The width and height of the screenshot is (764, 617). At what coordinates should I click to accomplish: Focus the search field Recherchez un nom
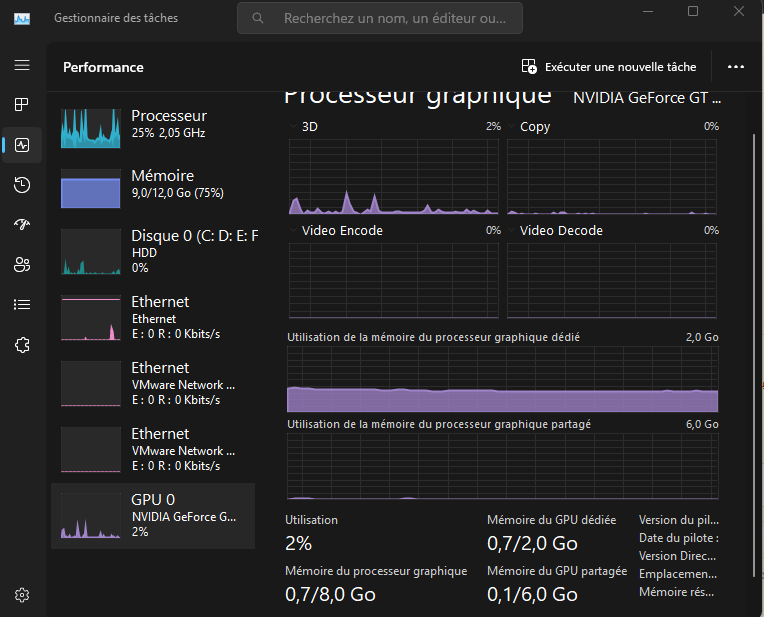coord(380,19)
